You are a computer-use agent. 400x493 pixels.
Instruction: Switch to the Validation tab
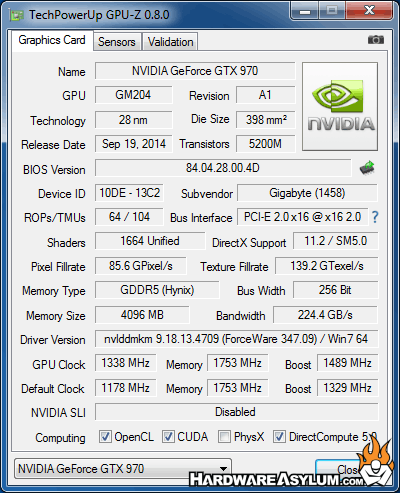point(170,42)
